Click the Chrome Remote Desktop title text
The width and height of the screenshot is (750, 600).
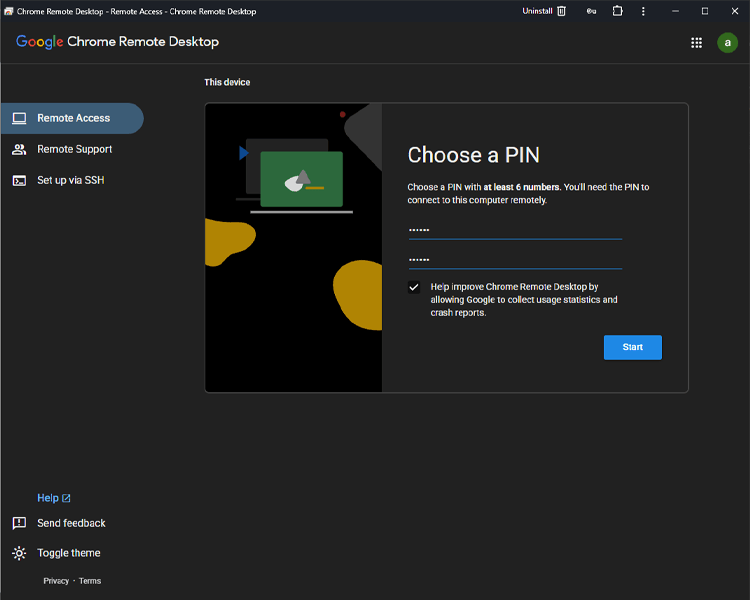[143, 42]
